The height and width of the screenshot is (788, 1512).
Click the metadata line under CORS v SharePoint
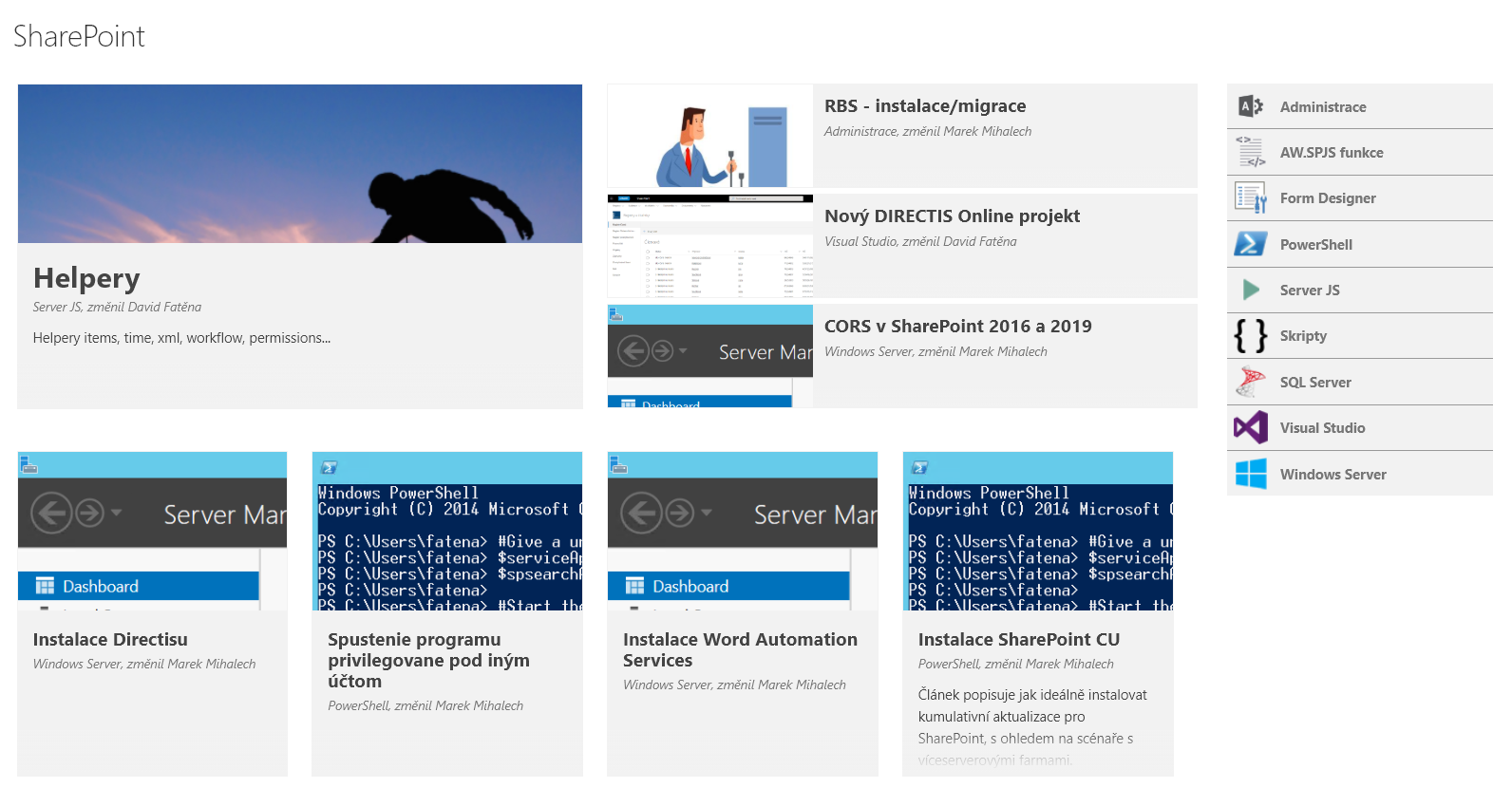tap(936, 352)
